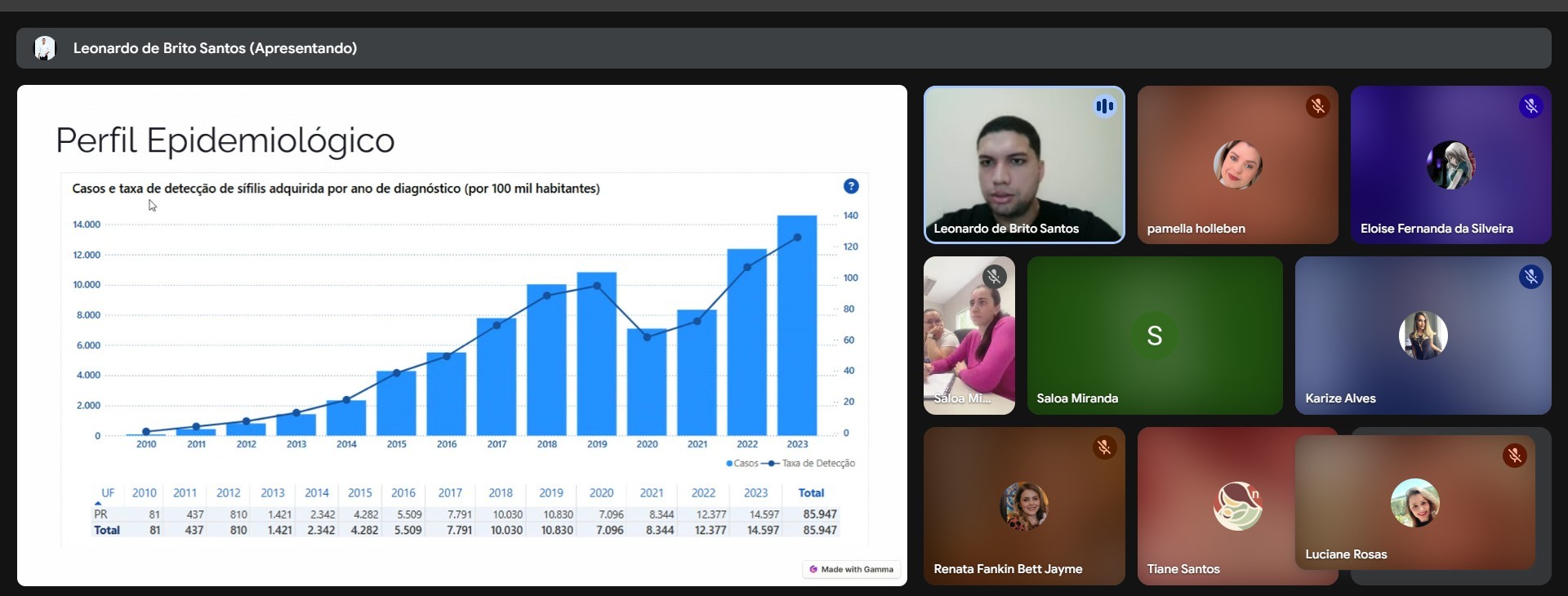This screenshot has height=596, width=1568.
Task: Click the muted mic icon on Karize Alves's tile
Action: 1530,277
